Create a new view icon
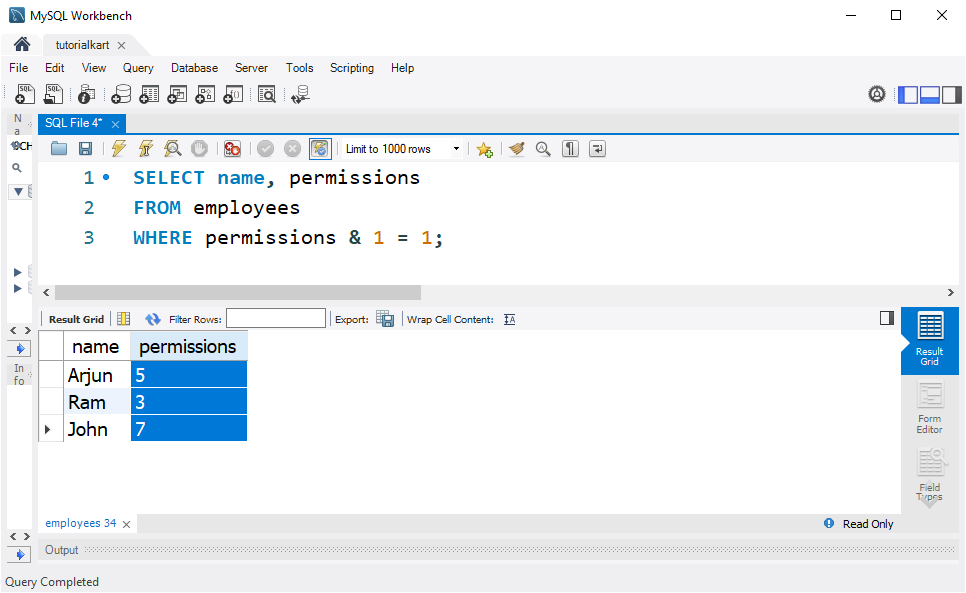The image size is (966, 593). (177, 94)
